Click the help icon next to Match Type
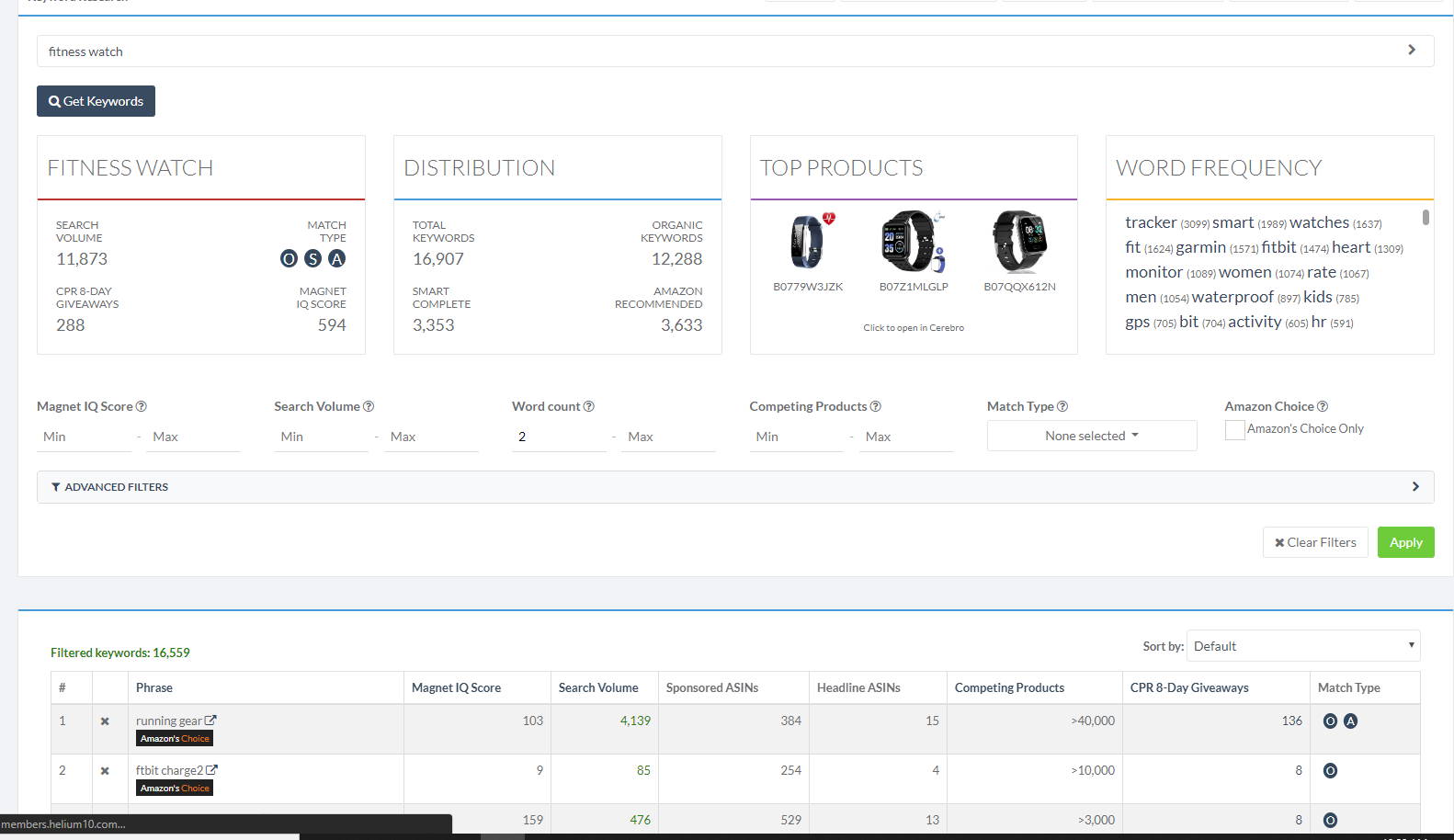The height and width of the screenshot is (840, 1454). pos(1062,406)
